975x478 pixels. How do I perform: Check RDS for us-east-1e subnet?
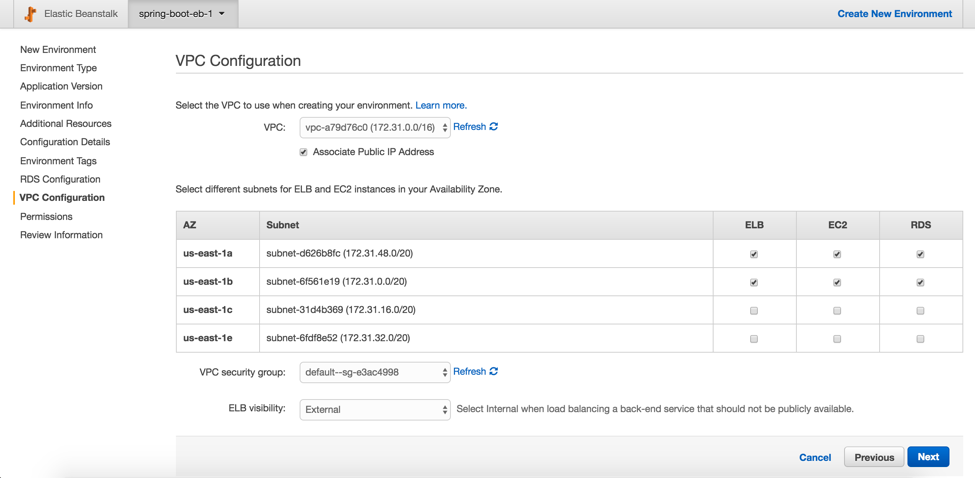click(x=920, y=339)
